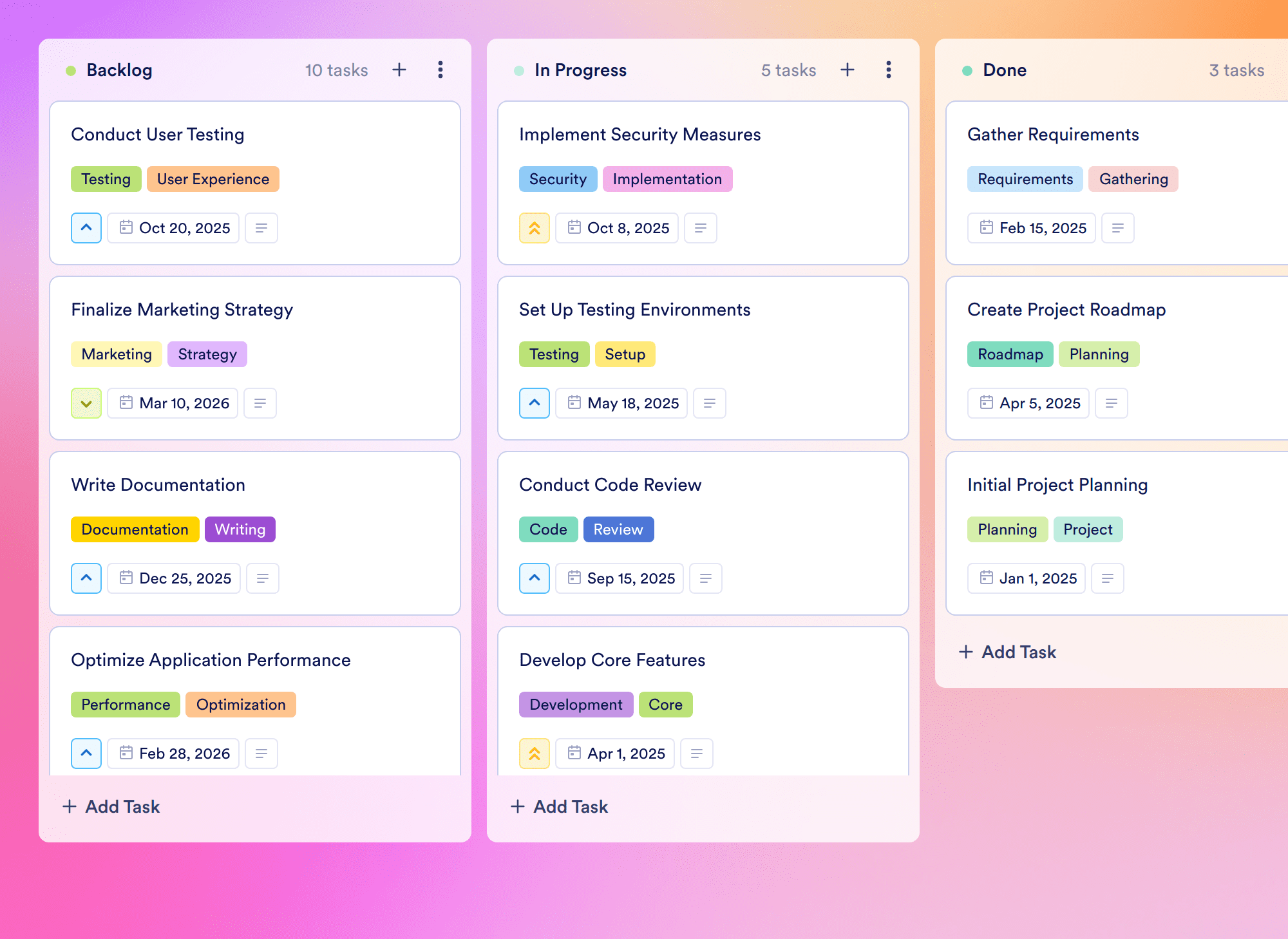Image resolution: width=1288 pixels, height=939 pixels.
Task: Open low-priority selector on Finalize Marketing Strategy
Action: pos(86,403)
